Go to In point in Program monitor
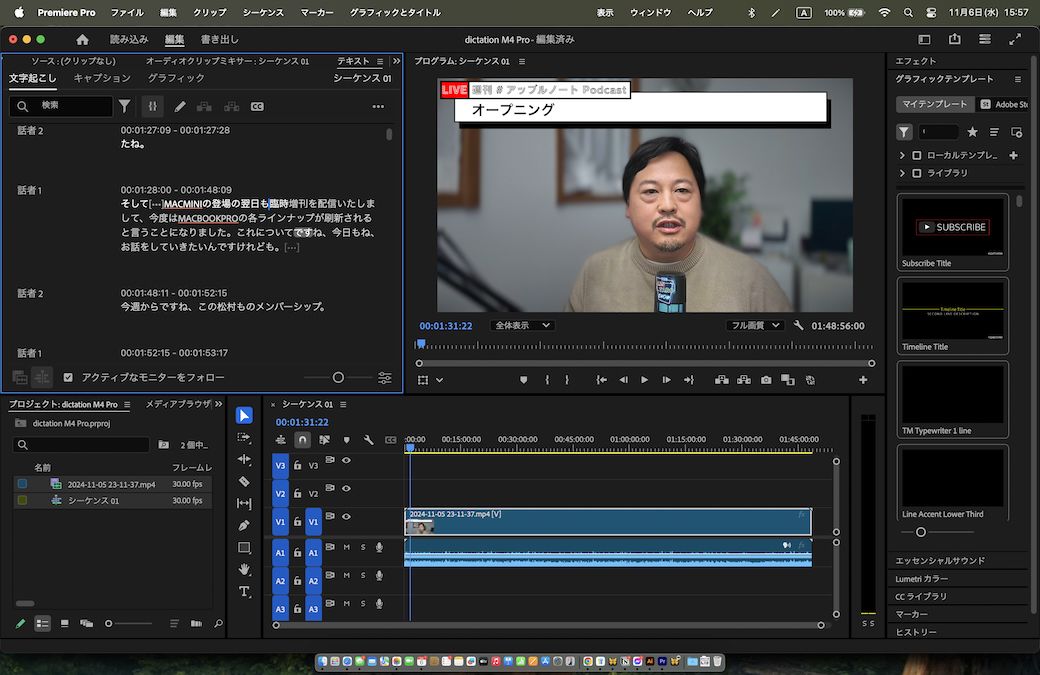The height and width of the screenshot is (675, 1040). (601, 380)
